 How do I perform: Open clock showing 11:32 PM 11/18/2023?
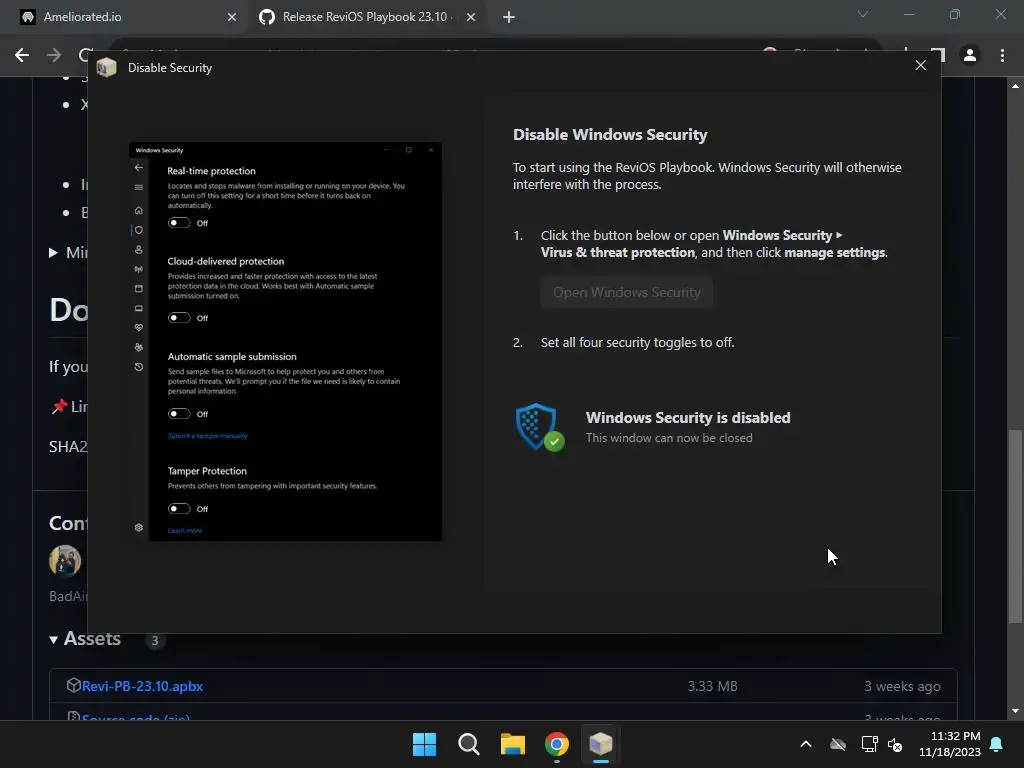(950, 744)
